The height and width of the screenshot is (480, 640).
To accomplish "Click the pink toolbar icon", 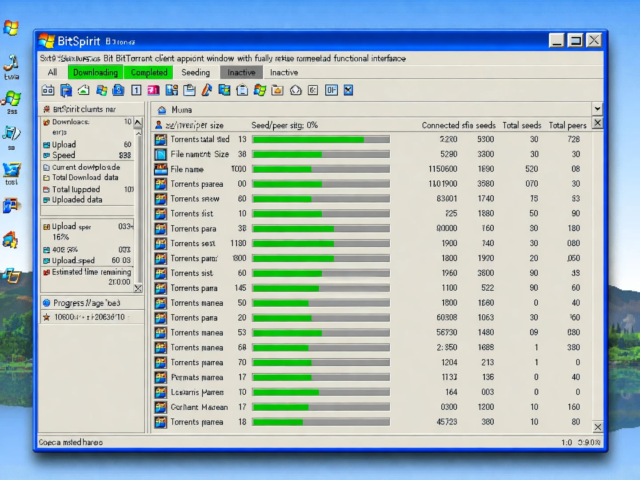I will [153, 90].
